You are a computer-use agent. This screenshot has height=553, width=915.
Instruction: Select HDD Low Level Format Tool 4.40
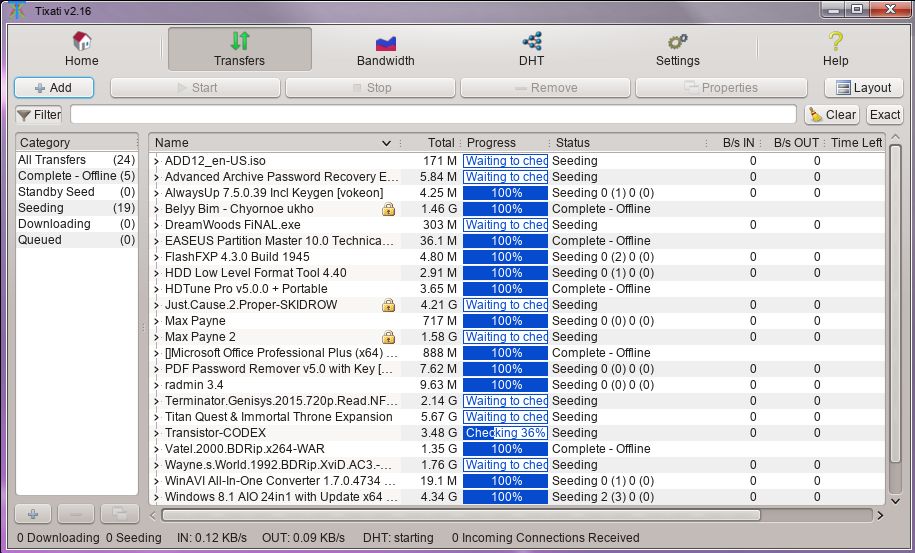pos(256,273)
